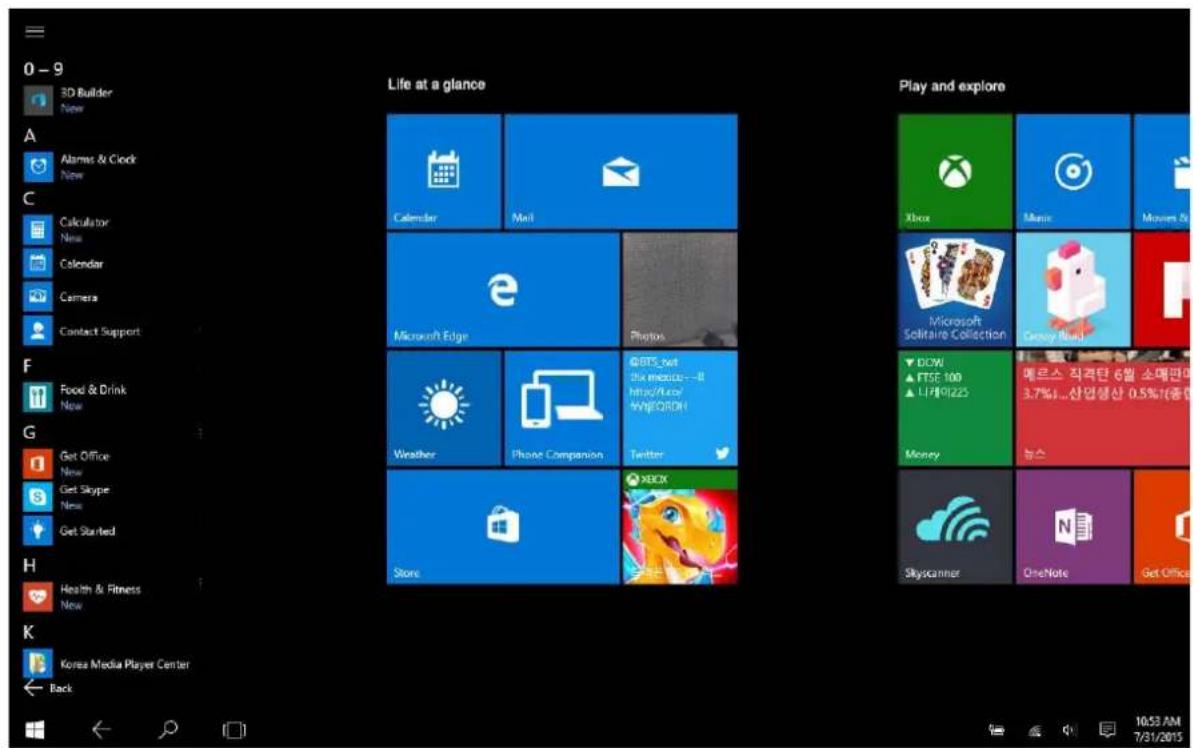Open the Music tile
This screenshot has width=1193, height=748.
coord(1073,171)
